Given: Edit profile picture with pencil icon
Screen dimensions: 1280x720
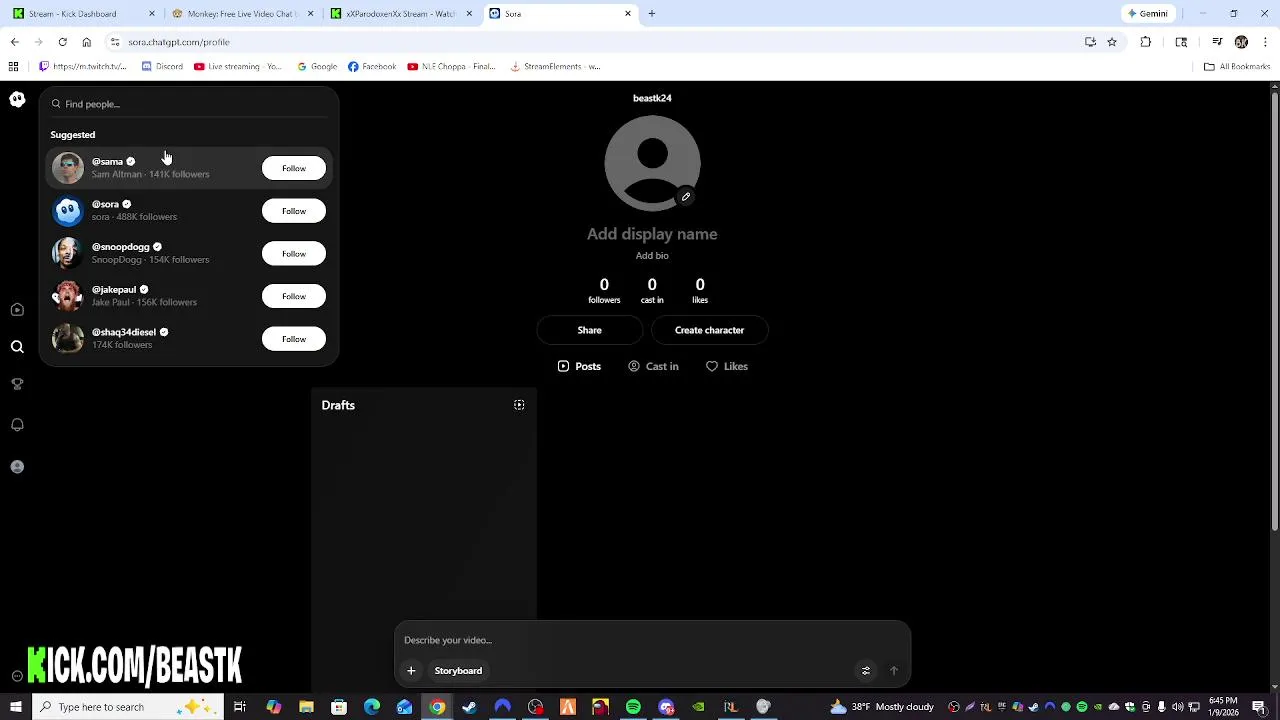Looking at the screenshot, I should (686, 197).
